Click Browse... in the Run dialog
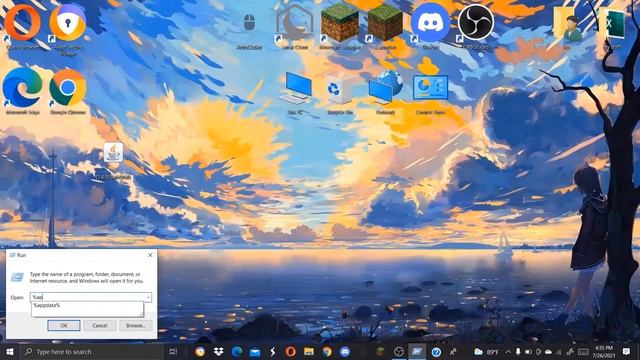The width and height of the screenshot is (640, 360). pyautogui.click(x=136, y=325)
